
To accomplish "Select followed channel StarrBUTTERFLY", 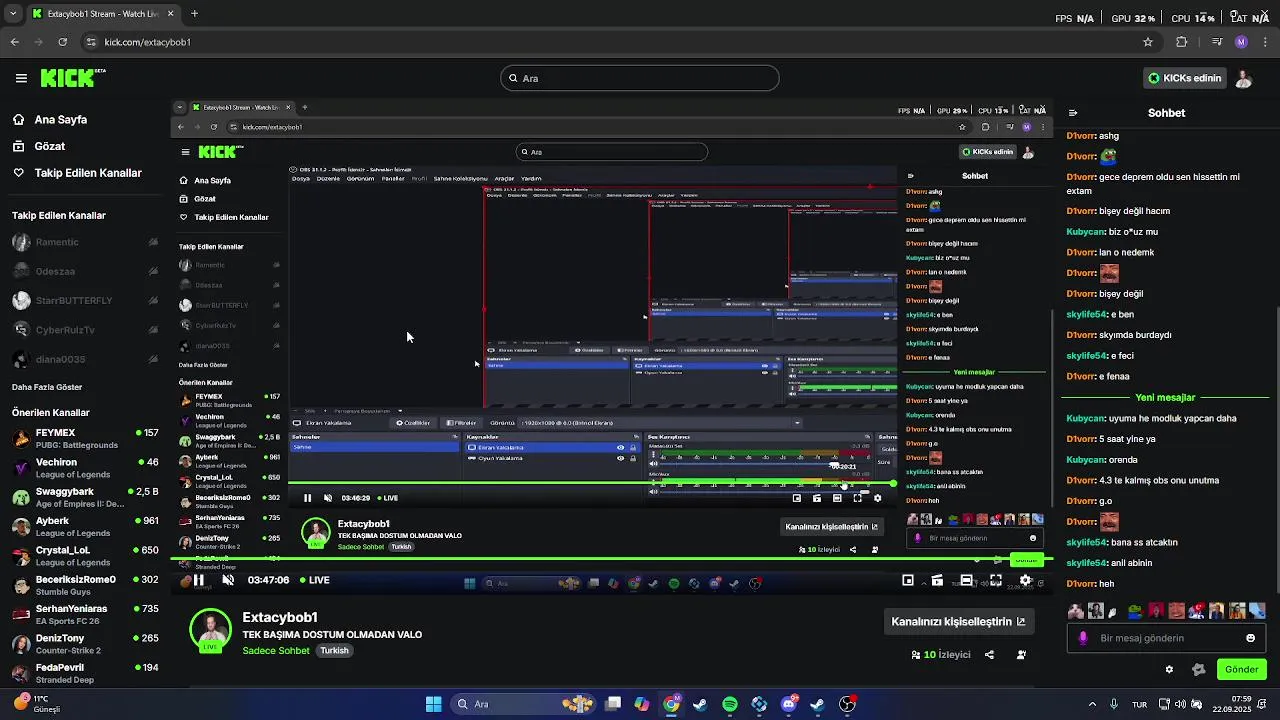I will click(84, 300).
